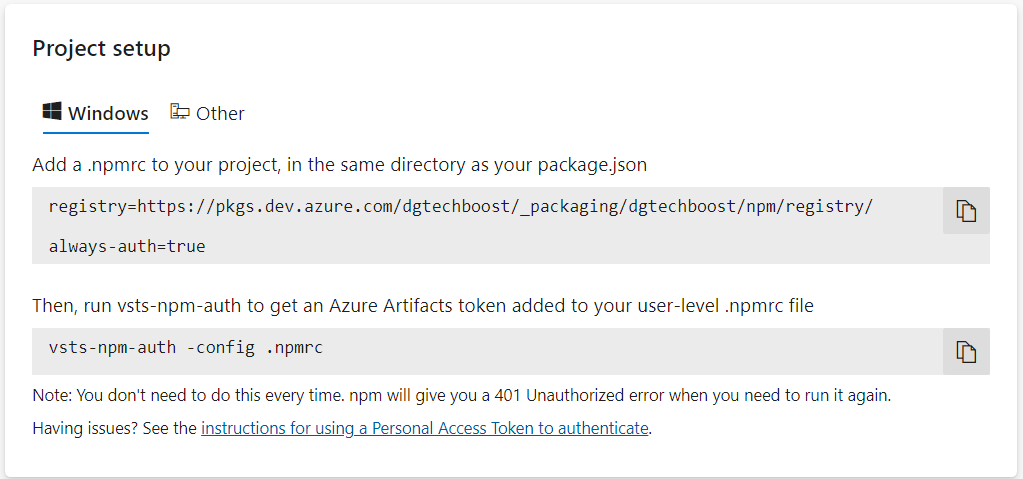Click 'npm/registry/' at the URL's end
This screenshot has height=479, width=1023.
point(809,207)
